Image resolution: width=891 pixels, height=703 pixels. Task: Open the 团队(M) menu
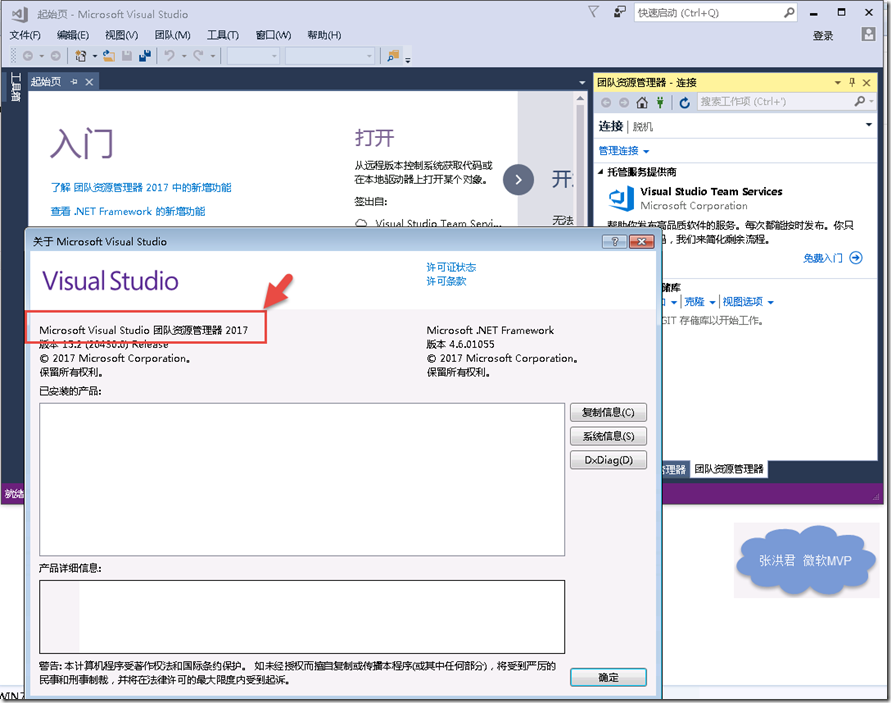coord(172,35)
